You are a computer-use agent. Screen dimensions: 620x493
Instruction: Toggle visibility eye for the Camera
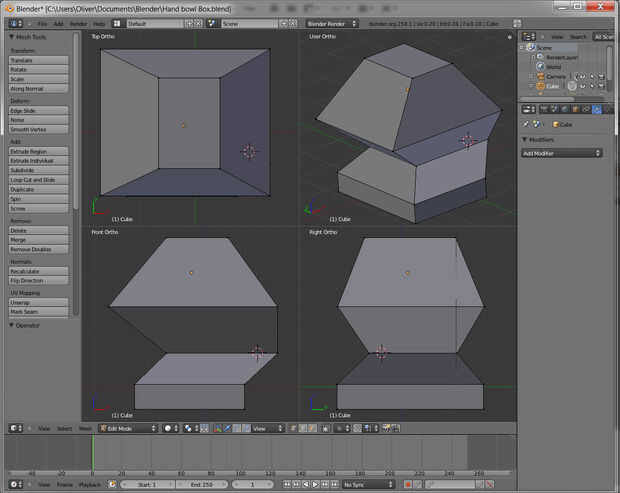[581, 76]
